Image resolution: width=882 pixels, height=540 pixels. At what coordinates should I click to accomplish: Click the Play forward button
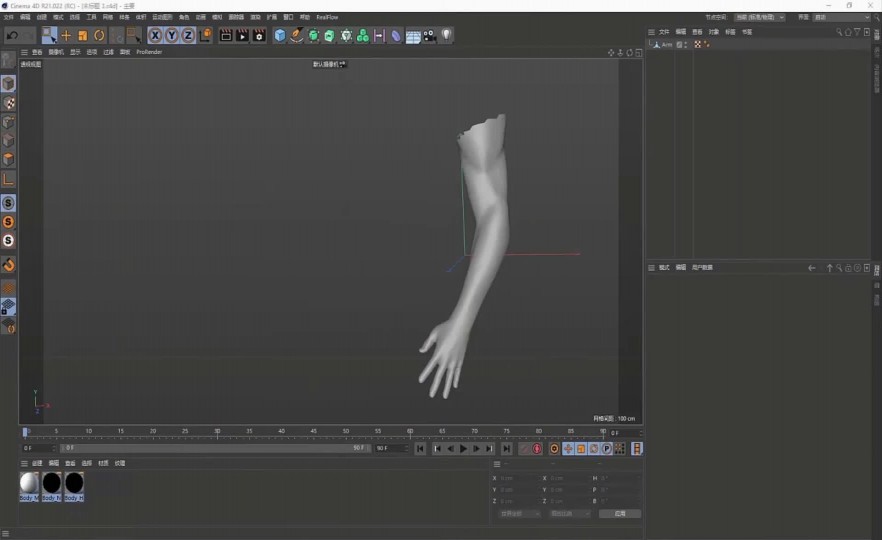pos(463,449)
